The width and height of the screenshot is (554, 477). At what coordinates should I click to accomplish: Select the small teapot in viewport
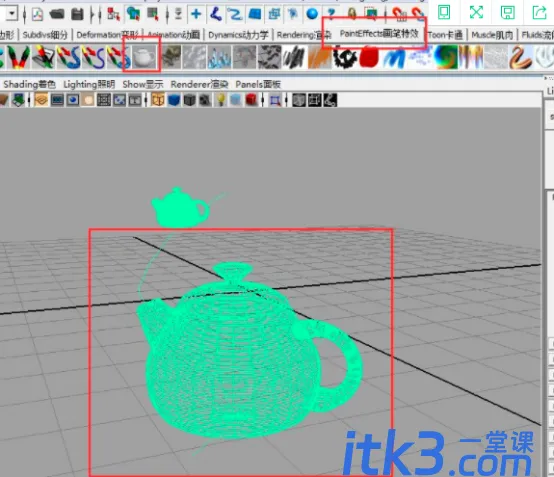(180, 208)
